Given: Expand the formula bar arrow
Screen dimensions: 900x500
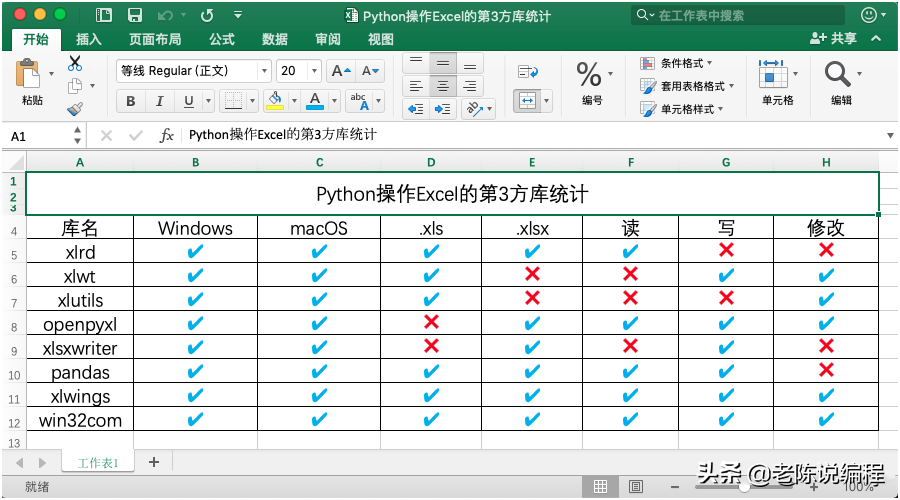Looking at the screenshot, I should 890,135.
